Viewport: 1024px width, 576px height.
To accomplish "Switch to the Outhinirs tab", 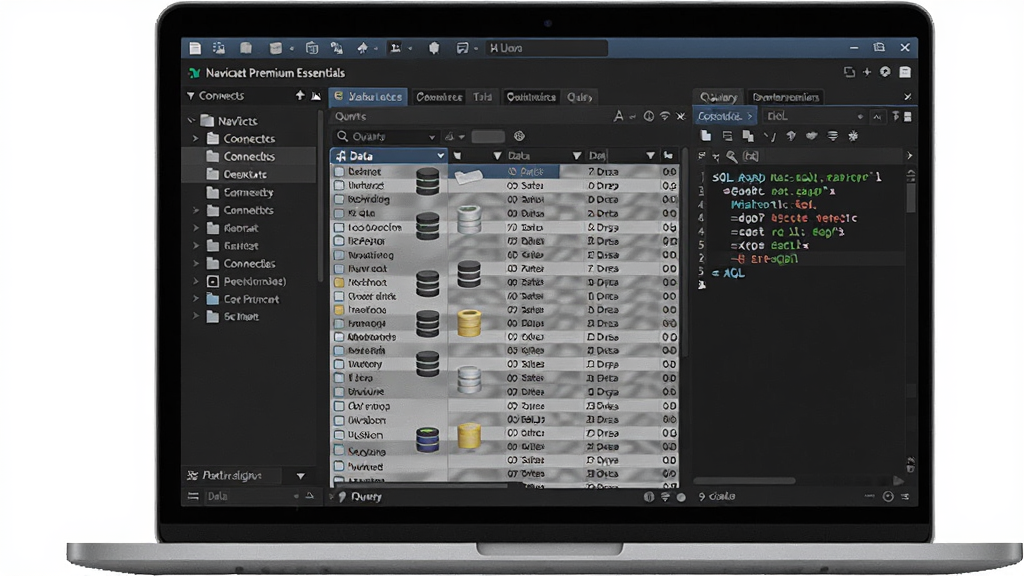I will (531, 97).
